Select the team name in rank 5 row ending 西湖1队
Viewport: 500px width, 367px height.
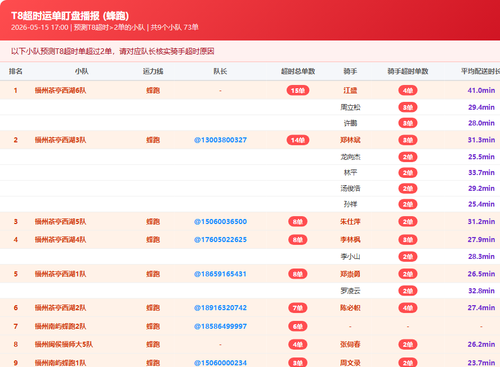coord(60,274)
